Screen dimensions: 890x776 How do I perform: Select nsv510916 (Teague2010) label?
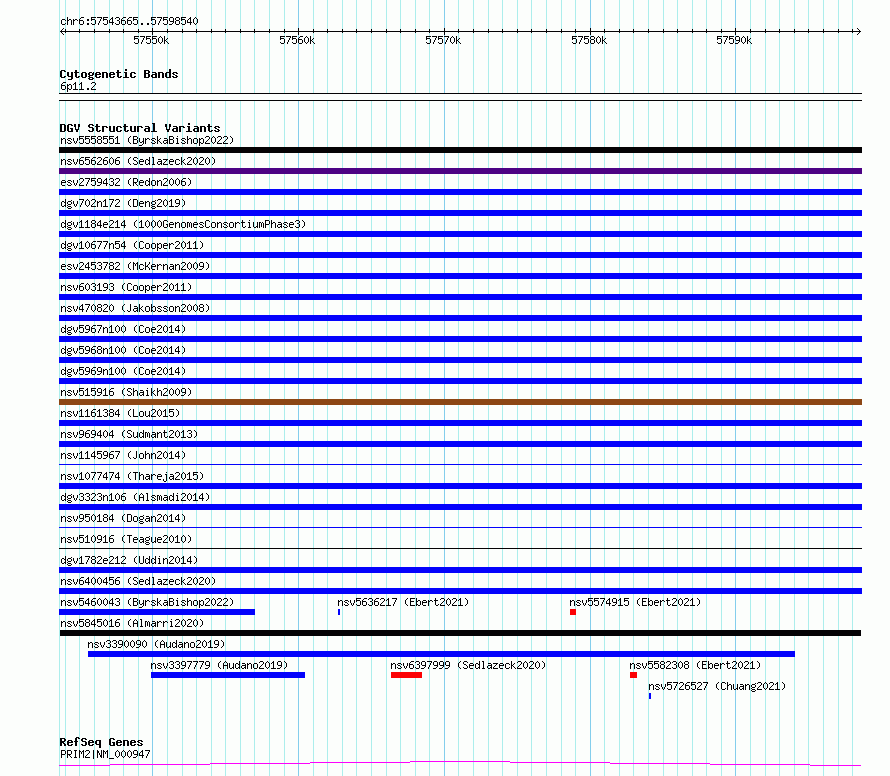tap(126, 539)
